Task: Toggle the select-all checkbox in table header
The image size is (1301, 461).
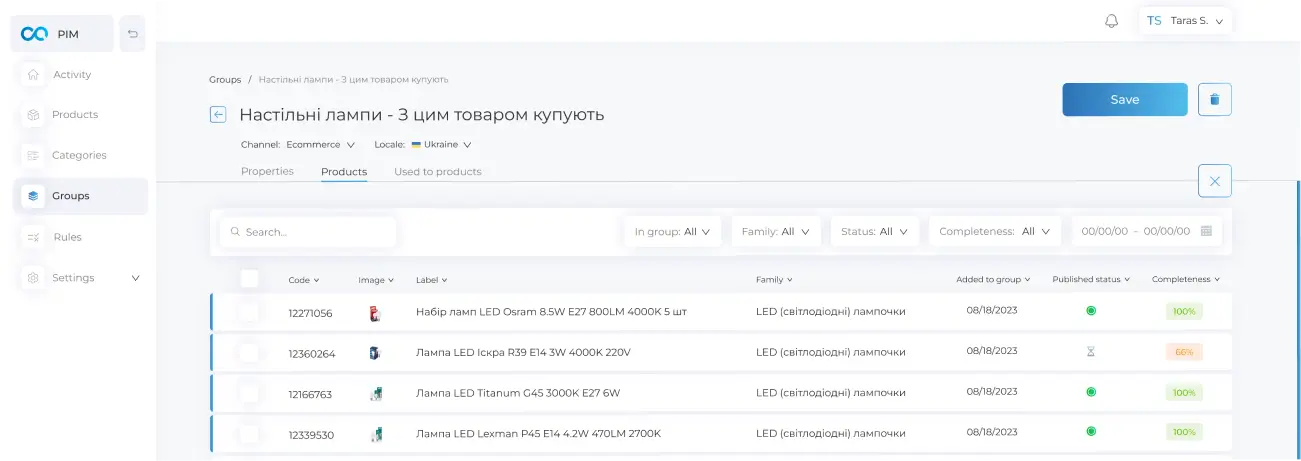Action: click(x=249, y=279)
